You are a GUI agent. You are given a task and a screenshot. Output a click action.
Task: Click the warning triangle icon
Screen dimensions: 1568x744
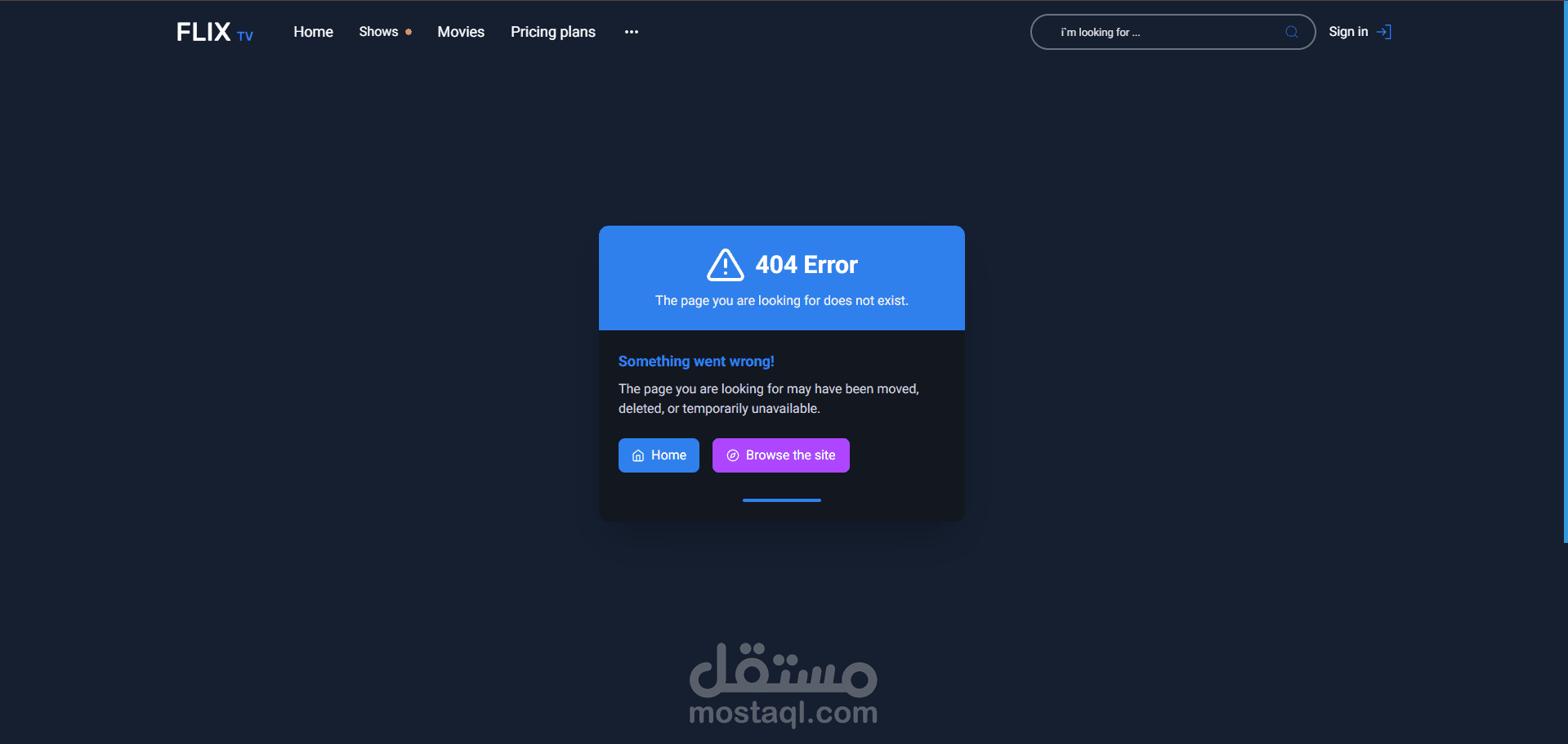[726, 265]
